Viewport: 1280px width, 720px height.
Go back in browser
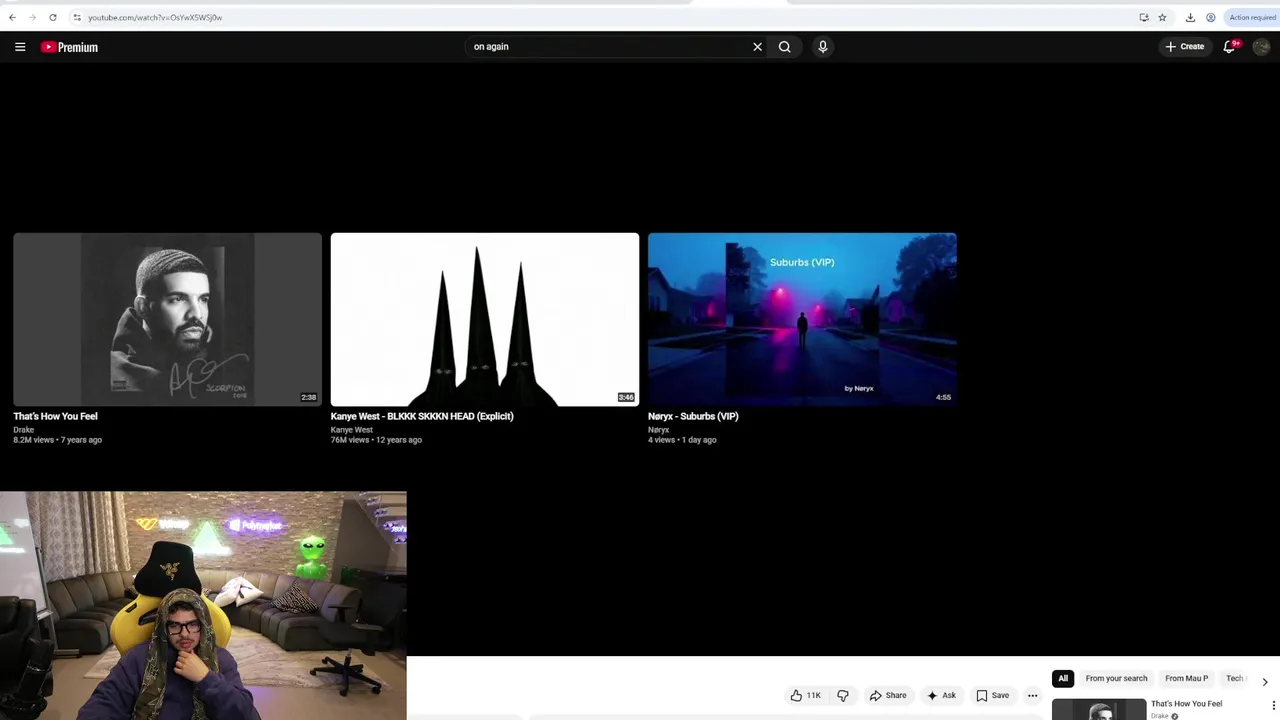[12, 17]
